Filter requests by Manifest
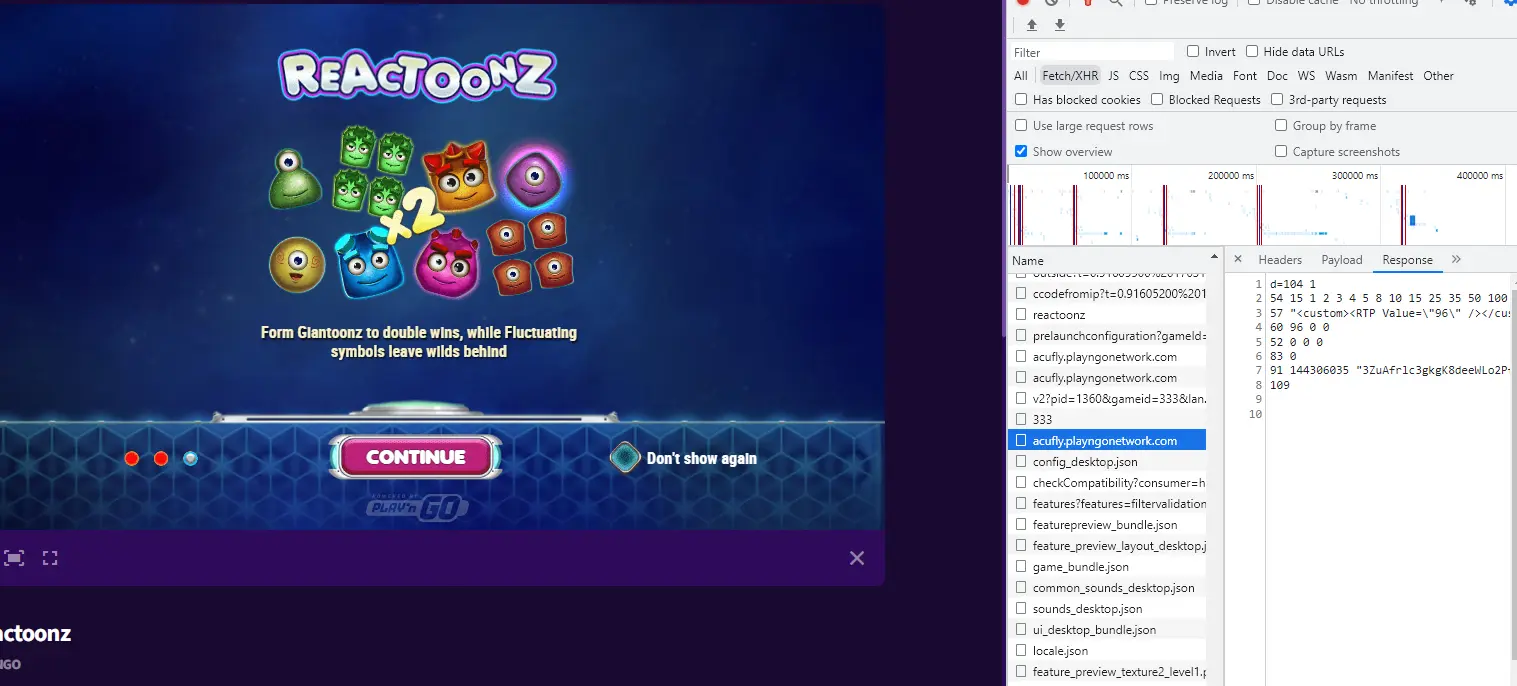Screen dimensions: 1517x686 click(1390, 75)
